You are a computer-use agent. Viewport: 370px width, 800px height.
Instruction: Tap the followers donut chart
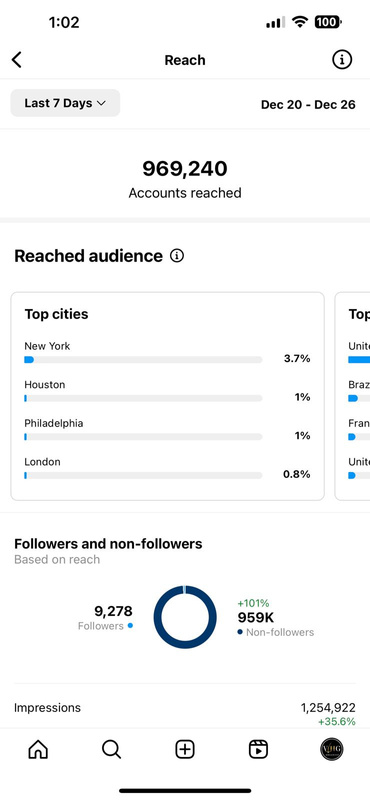(x=185, y=617)
